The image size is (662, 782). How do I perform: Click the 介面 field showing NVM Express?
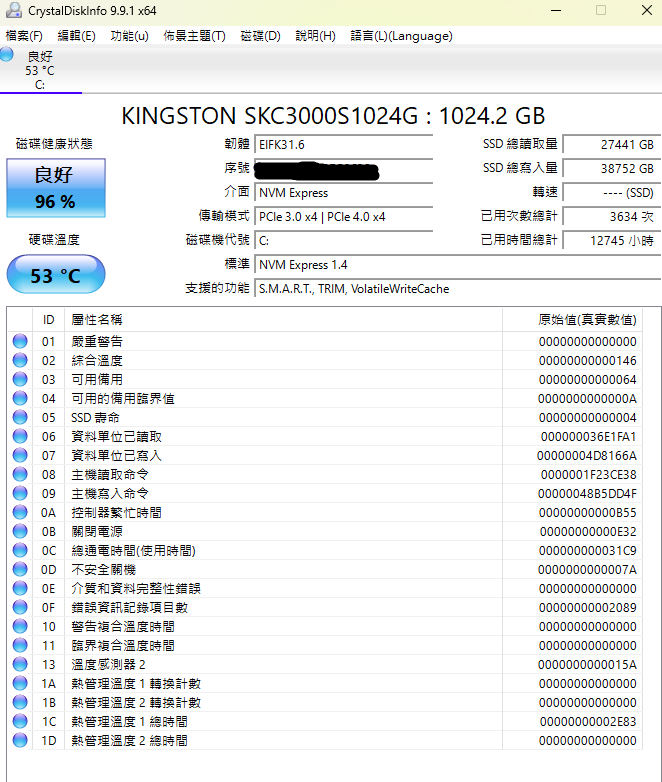coord(344,193)
